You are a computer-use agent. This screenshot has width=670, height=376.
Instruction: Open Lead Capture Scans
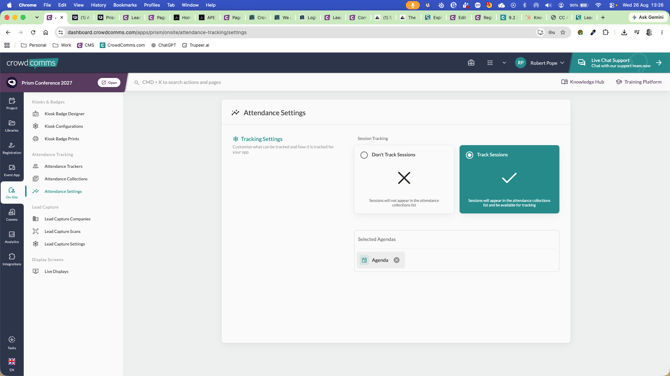(x=62, y=231)
